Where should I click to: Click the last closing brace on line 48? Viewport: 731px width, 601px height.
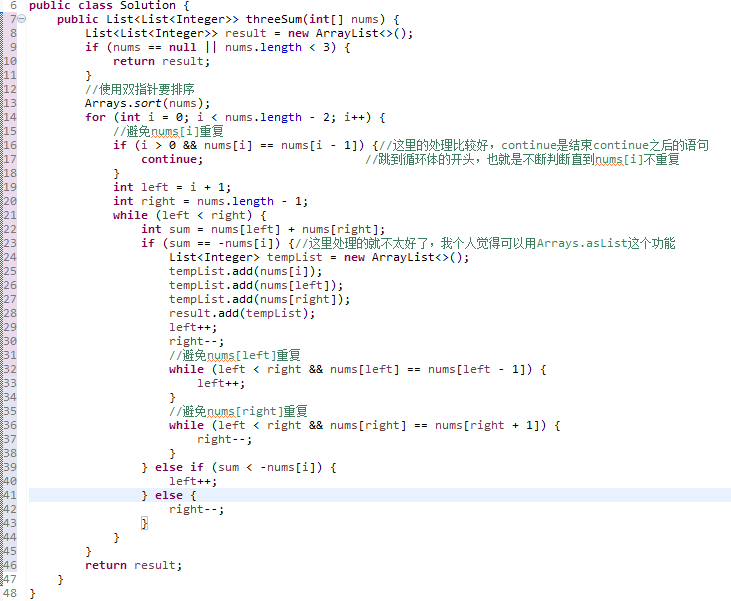coord(32,593)
